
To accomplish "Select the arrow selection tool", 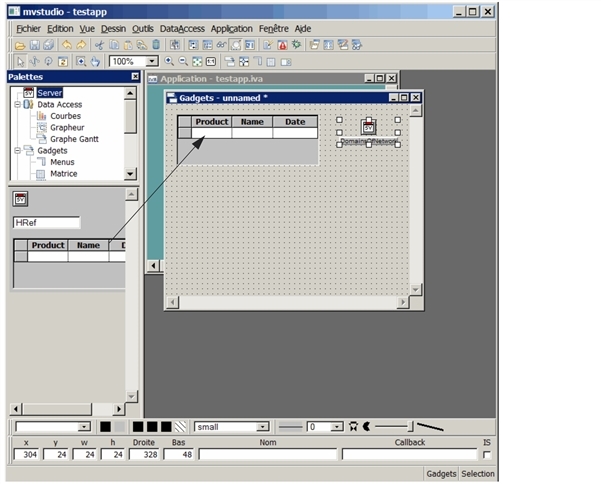I will pos(20,62).
